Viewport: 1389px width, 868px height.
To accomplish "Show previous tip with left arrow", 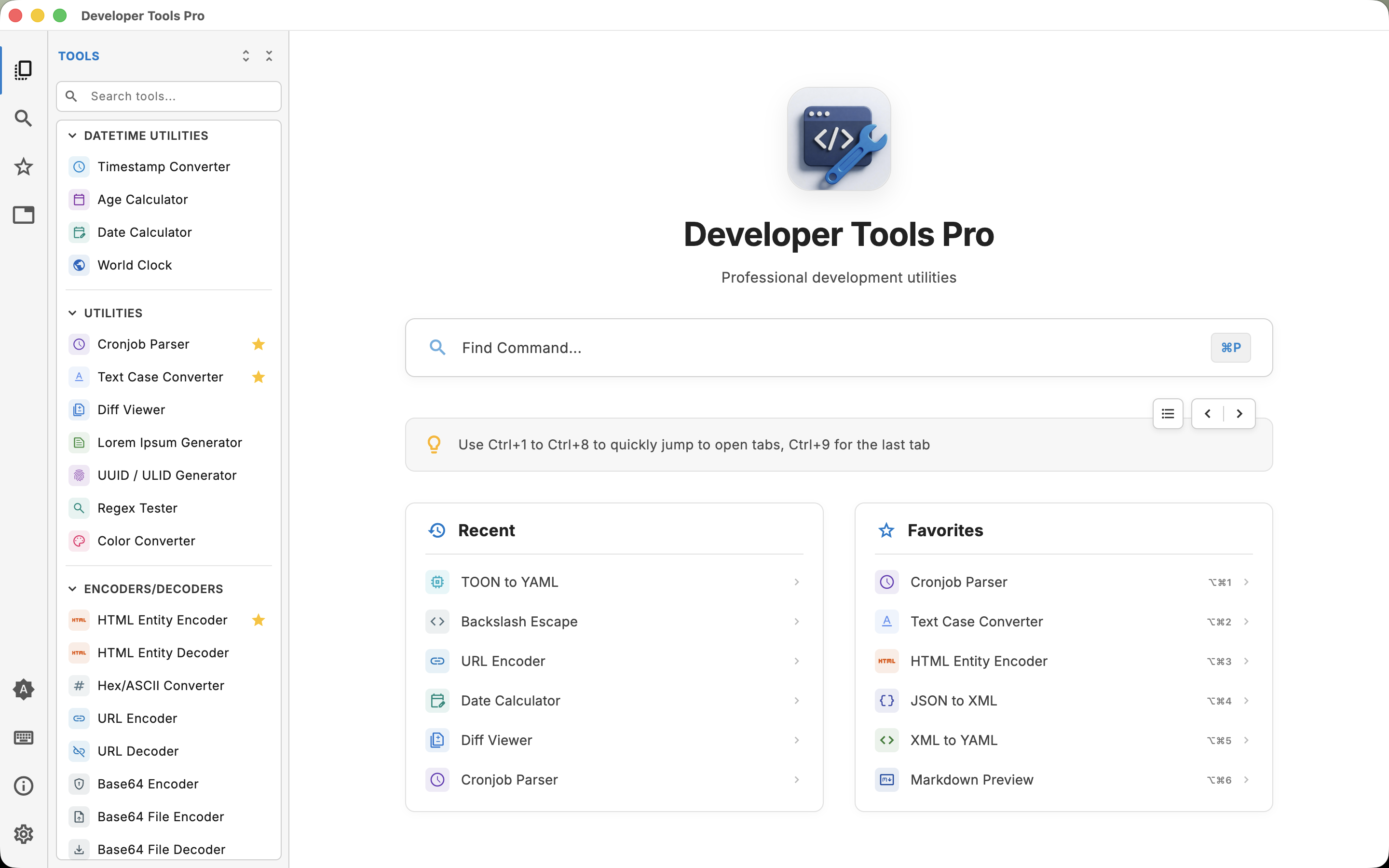I will [1208, 413].
